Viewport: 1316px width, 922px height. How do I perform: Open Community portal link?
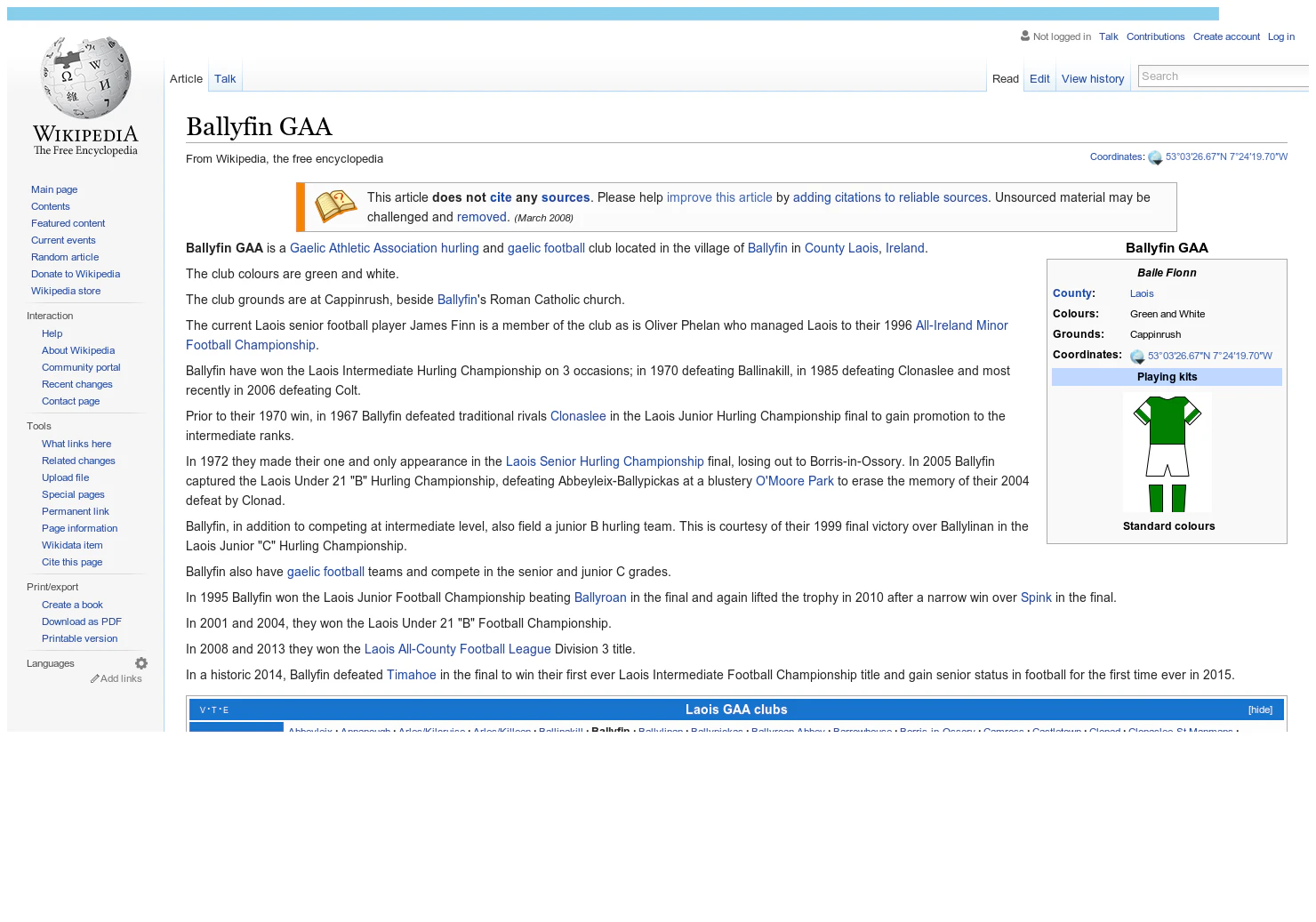[x=81, y=367]
